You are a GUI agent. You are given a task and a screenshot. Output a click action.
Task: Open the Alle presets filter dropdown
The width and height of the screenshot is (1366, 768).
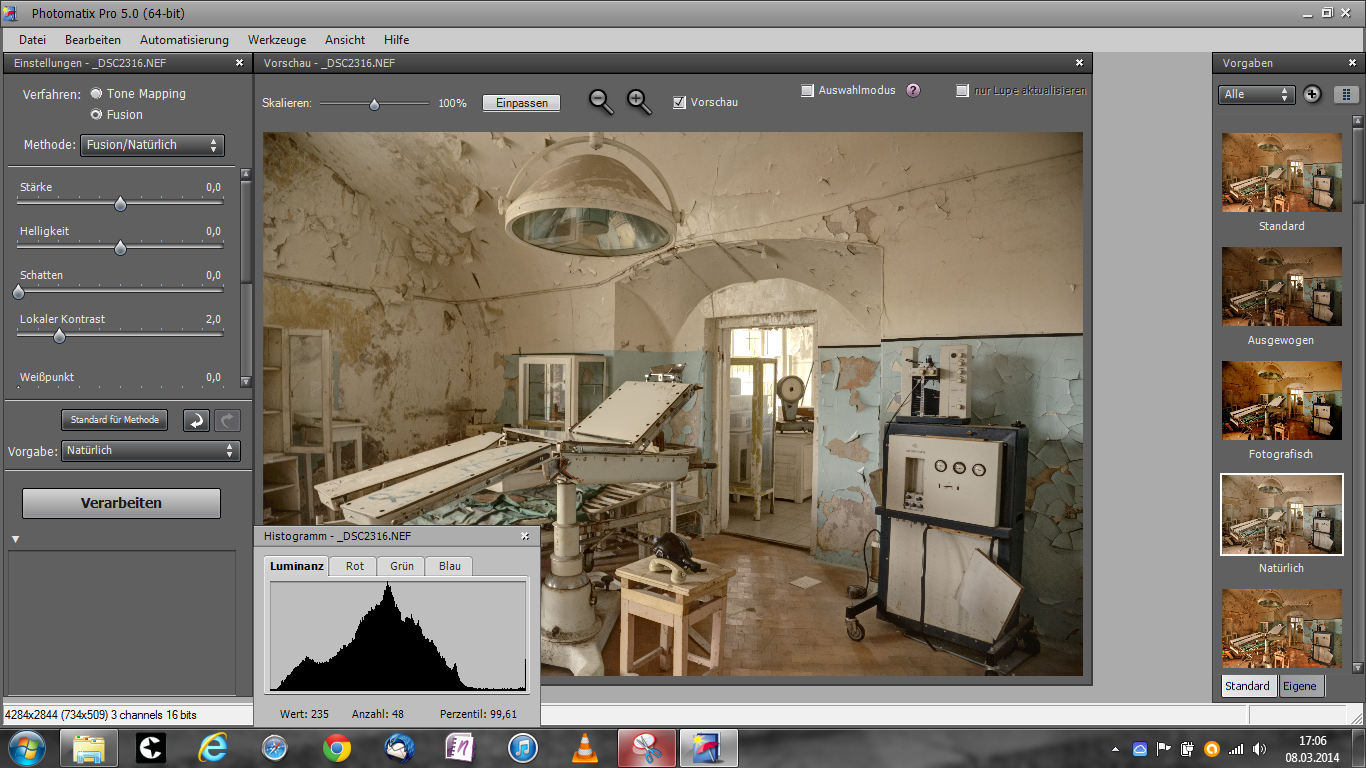coord(1257,94)
